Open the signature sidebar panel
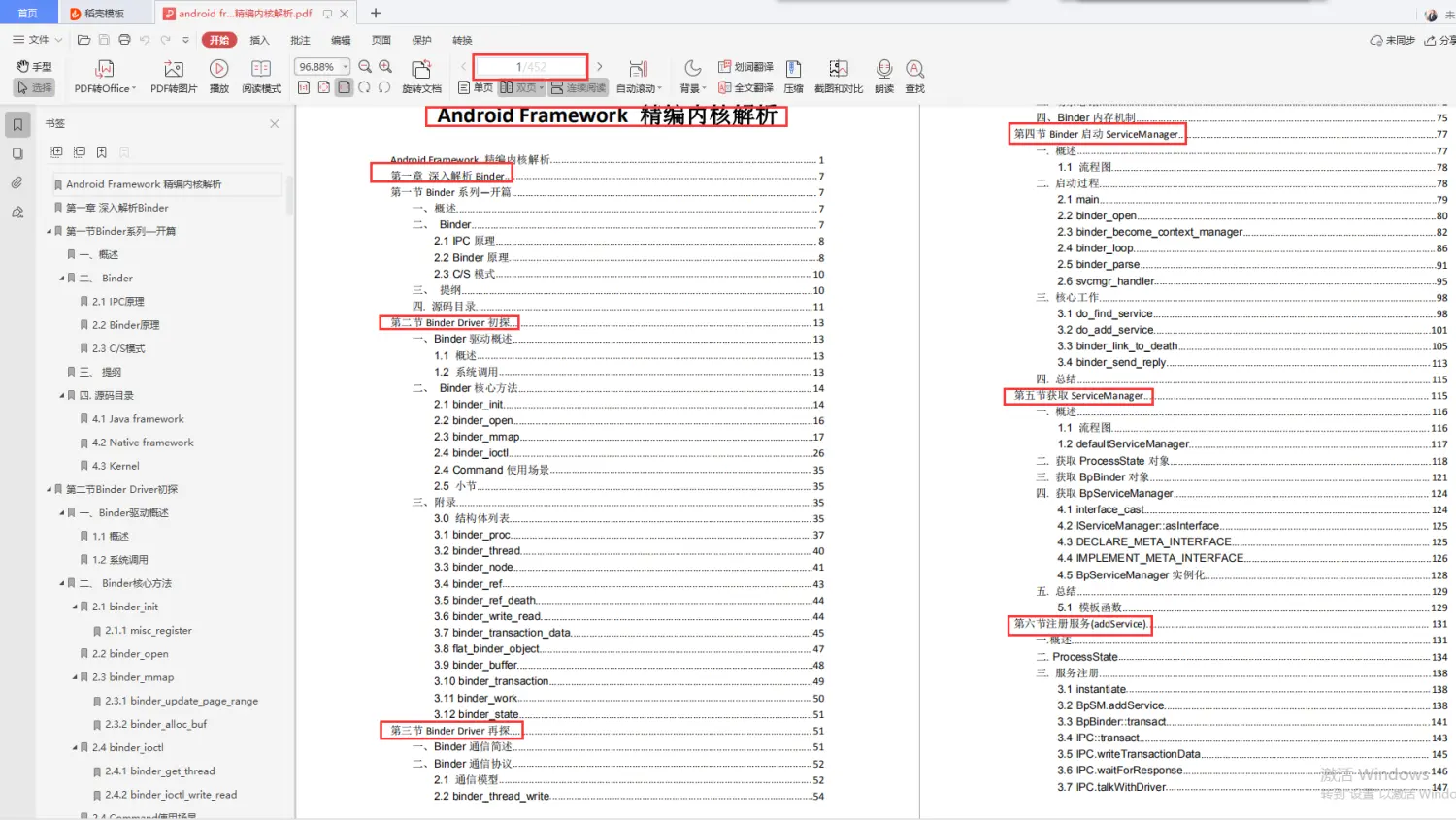 tap(17, 212)
